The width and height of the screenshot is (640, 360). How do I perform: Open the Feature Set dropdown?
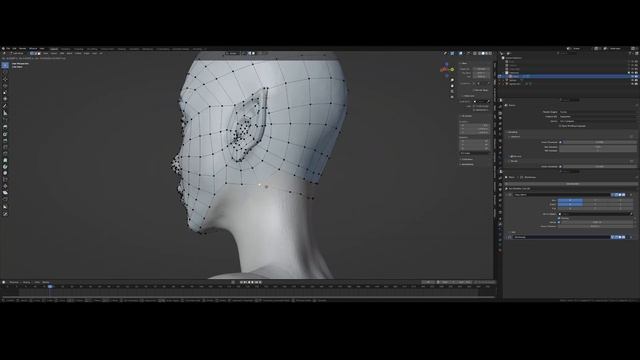(598, 116)
